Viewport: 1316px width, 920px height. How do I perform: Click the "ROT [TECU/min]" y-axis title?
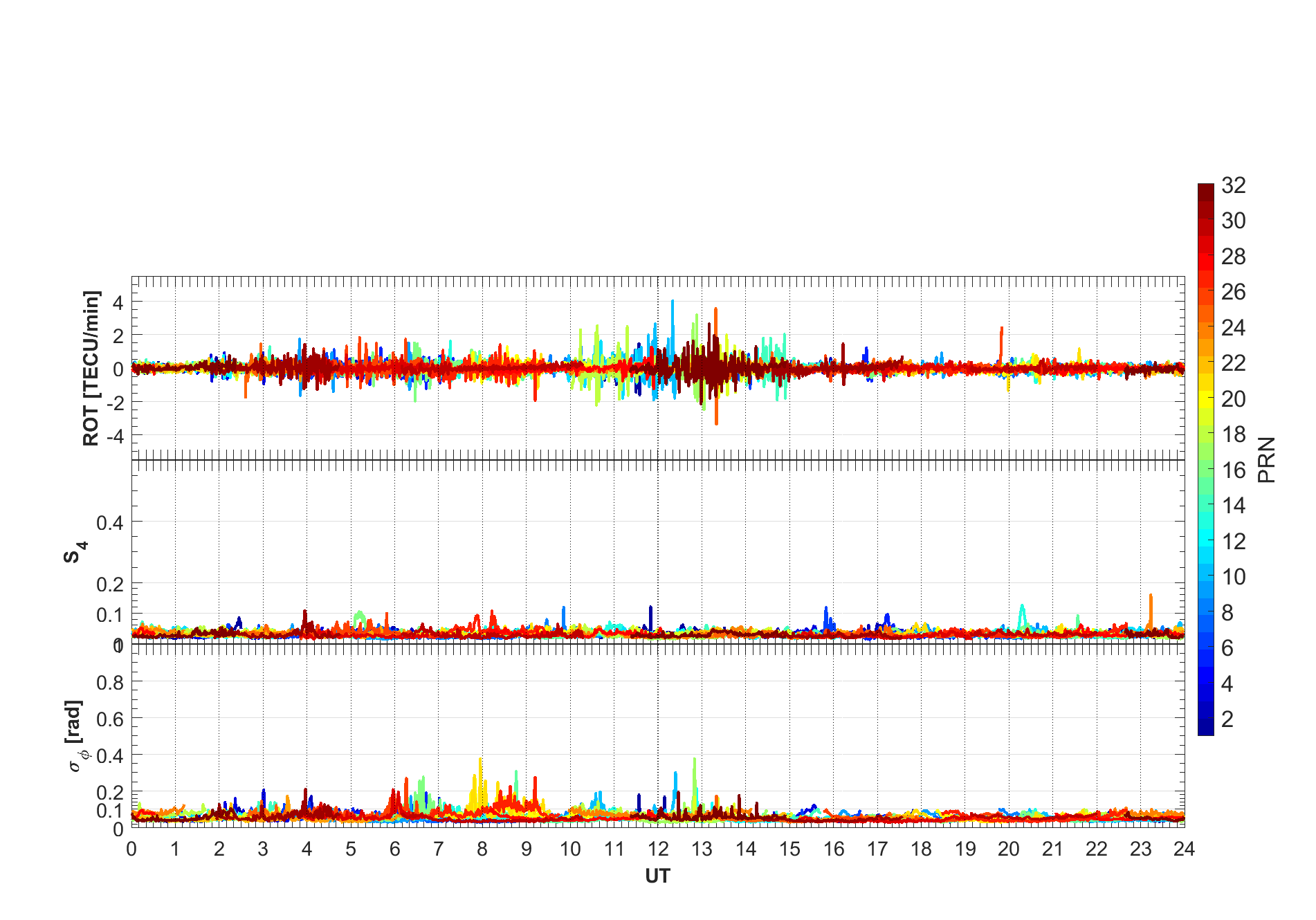pos(91,369)
